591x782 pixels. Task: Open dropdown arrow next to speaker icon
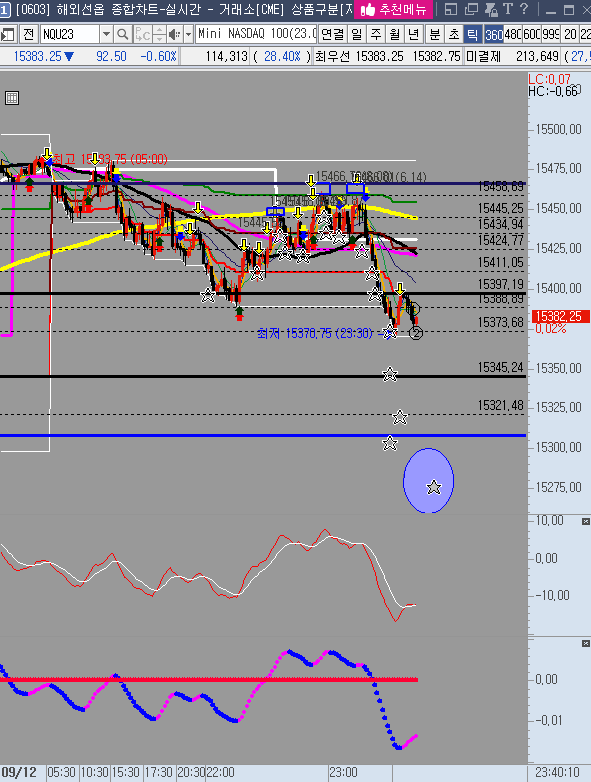(x=189, y=34)
